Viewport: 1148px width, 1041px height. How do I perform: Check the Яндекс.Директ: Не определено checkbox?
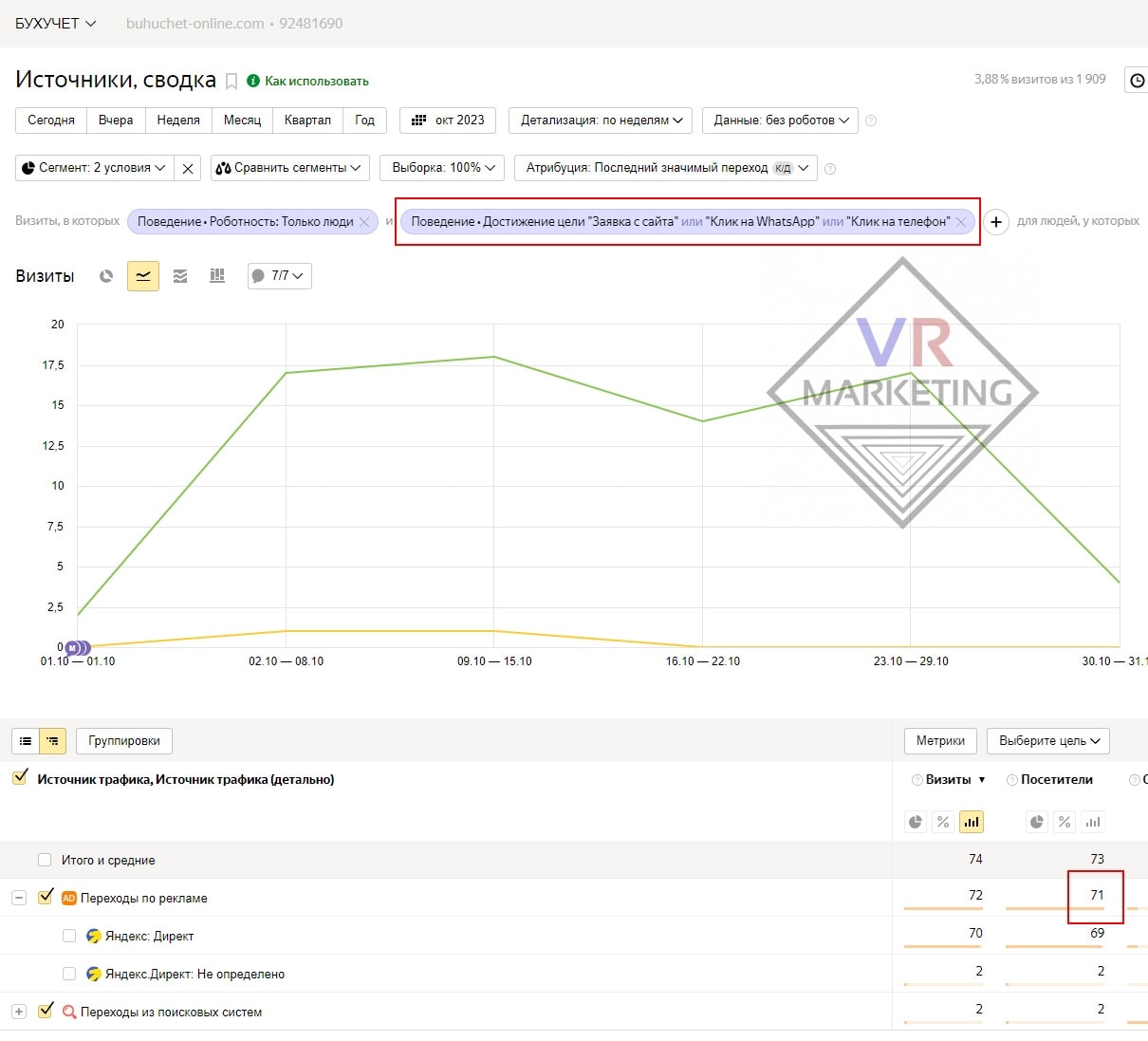69,974
